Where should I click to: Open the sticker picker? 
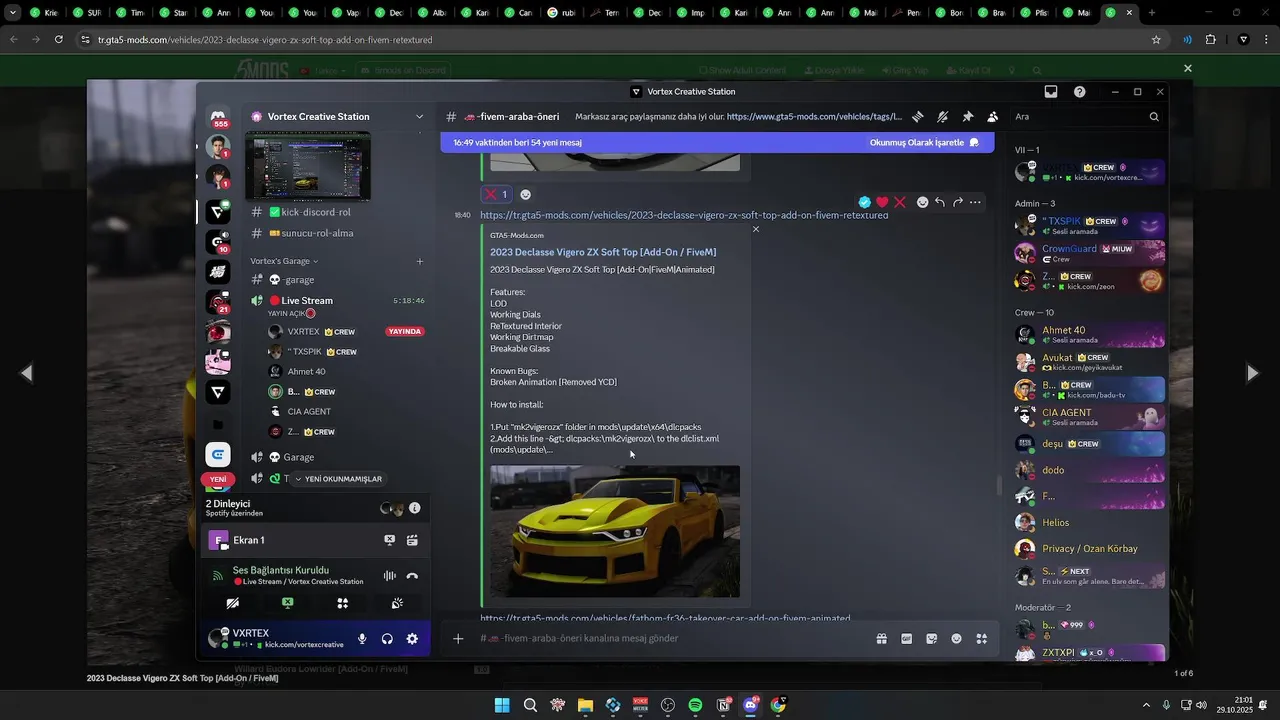(932, 638)
